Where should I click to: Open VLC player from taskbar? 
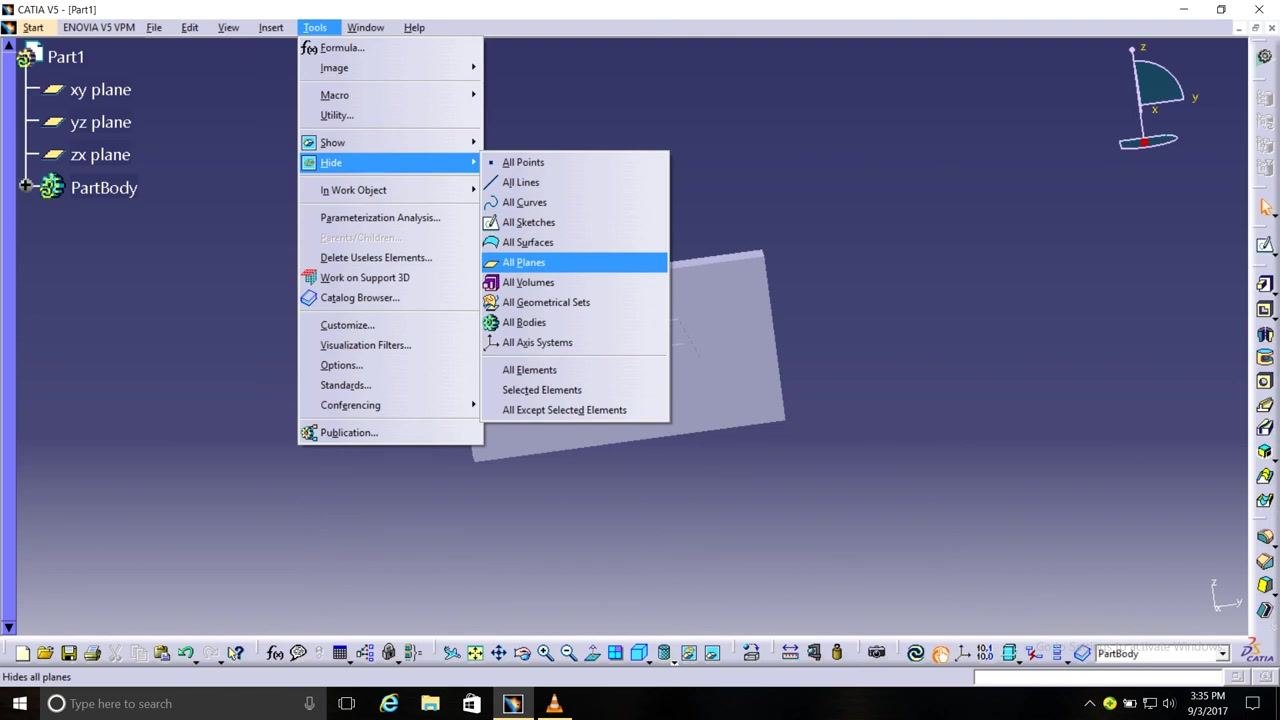[x=554, y=703]
